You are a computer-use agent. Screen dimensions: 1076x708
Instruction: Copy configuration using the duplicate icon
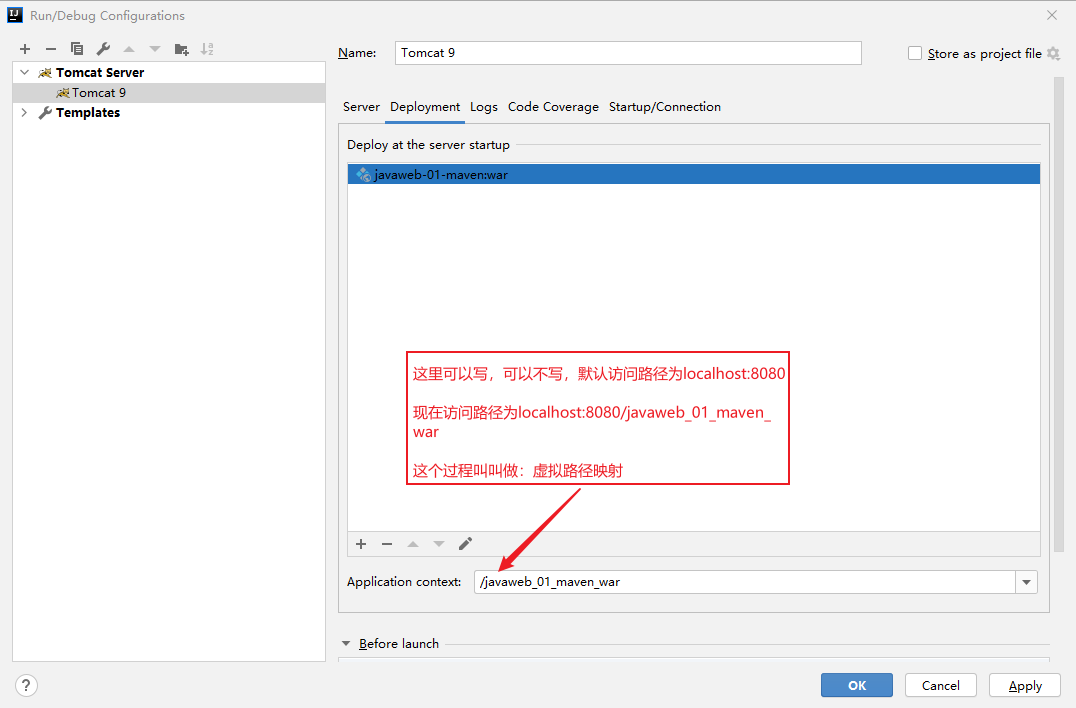point(77,49)
